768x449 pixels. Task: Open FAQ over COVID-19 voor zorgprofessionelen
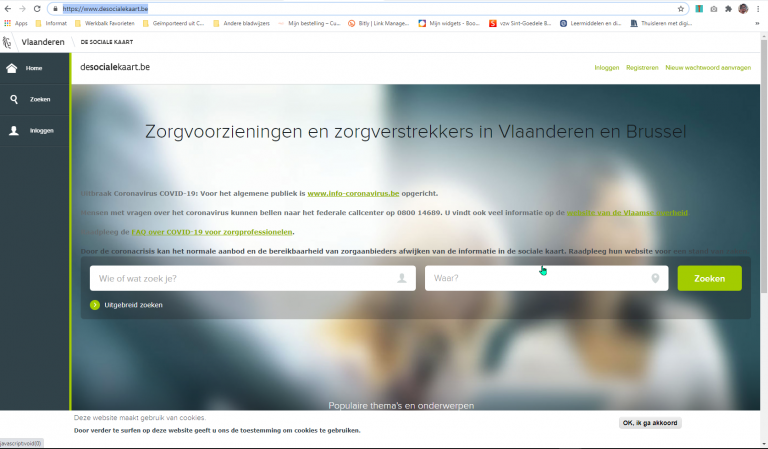(212, 232)
